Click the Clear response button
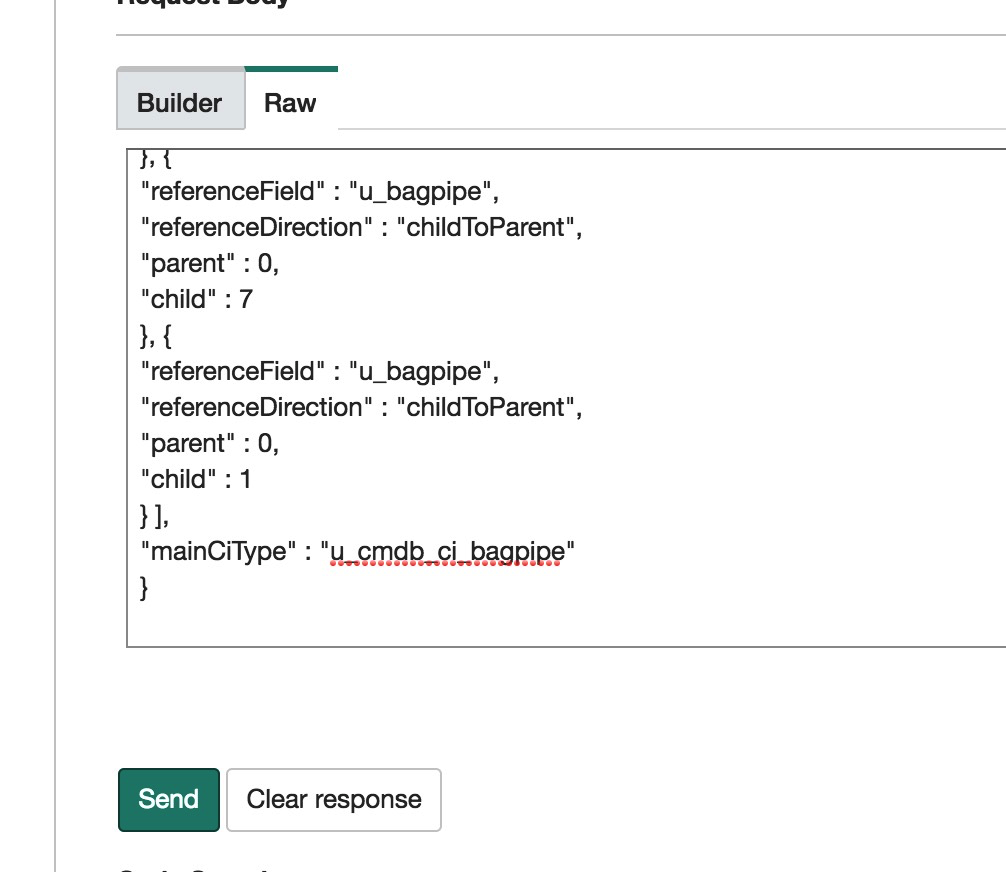This screenshot has height=872, width=1006. click(334, 799)
